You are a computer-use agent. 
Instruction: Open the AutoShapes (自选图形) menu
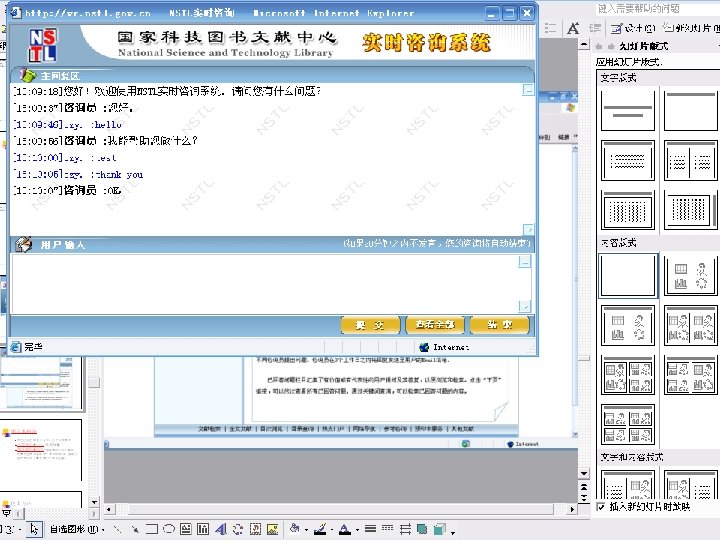click(x=77, y=529)
